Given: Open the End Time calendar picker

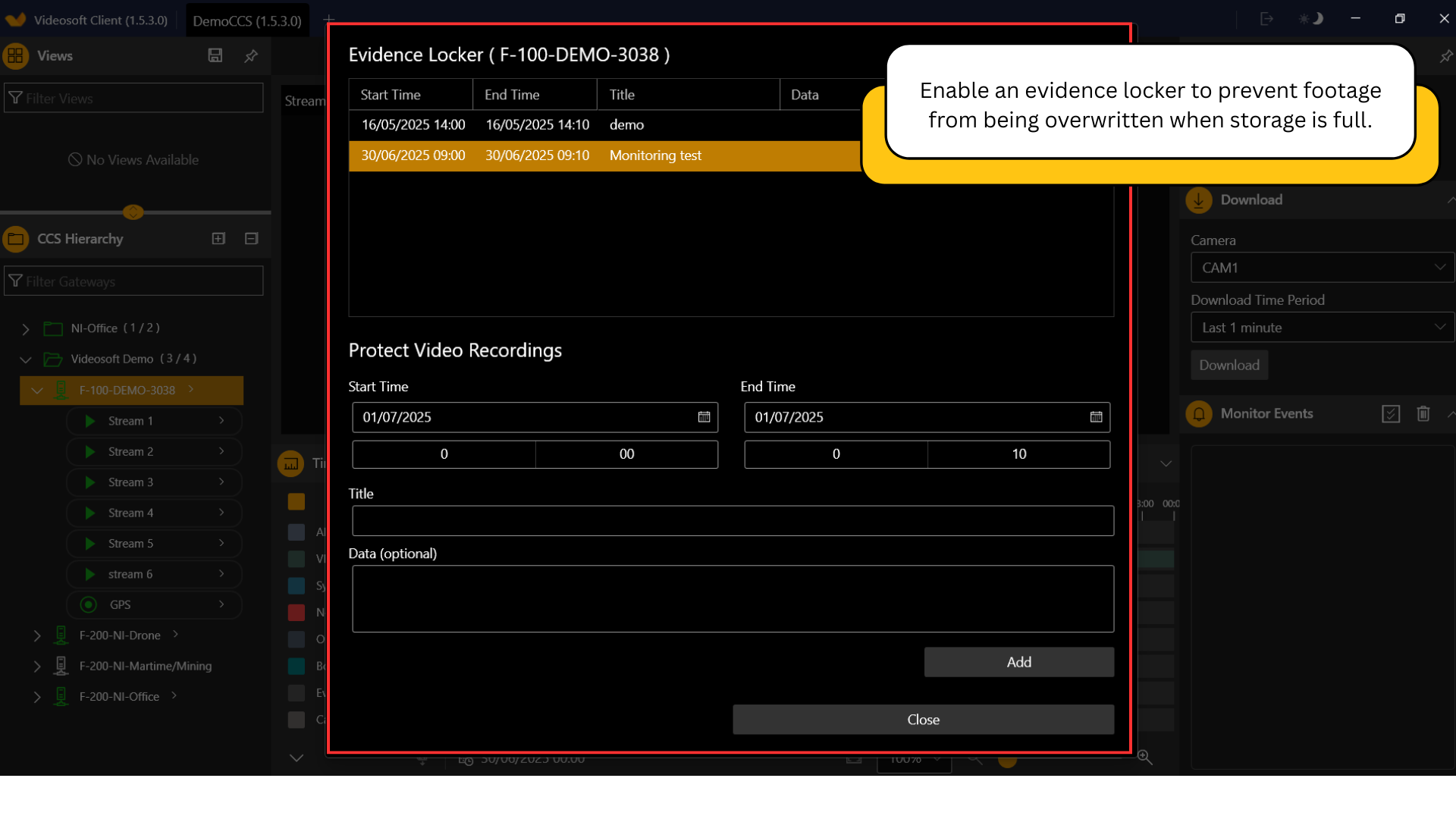Looking at the screenshot, I should [1096, 417].
